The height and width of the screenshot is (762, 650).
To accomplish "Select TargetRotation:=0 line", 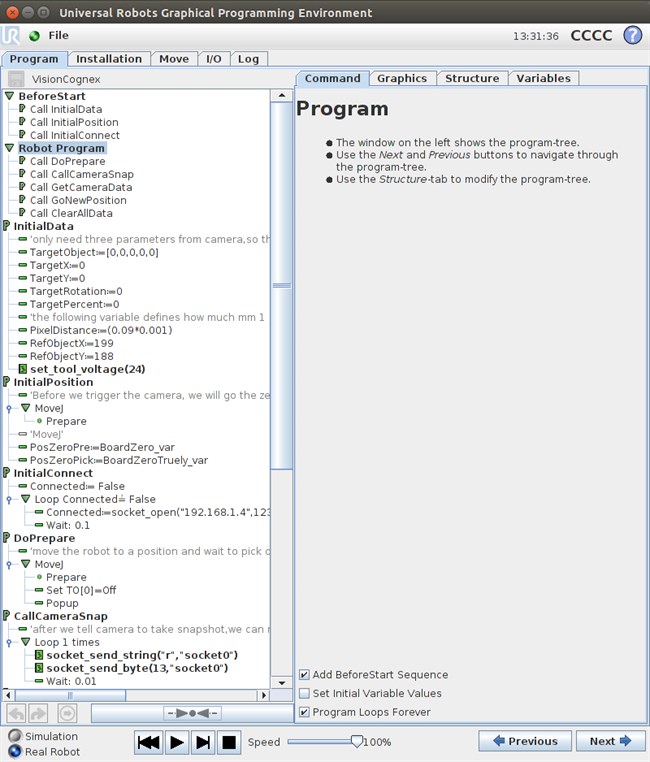I will click(x=76, y=291).
